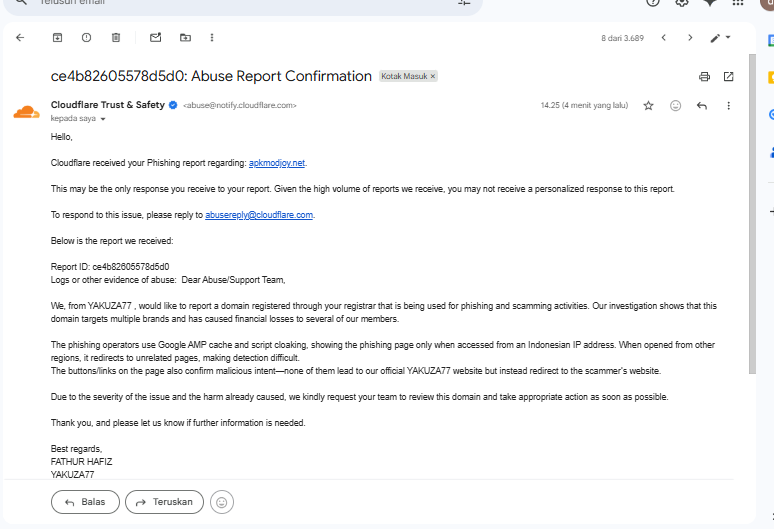The height and width of the screenshot is (529, 774).
Task: Click the email subject Abuse Report Confirmation
Action: (211, 76)
